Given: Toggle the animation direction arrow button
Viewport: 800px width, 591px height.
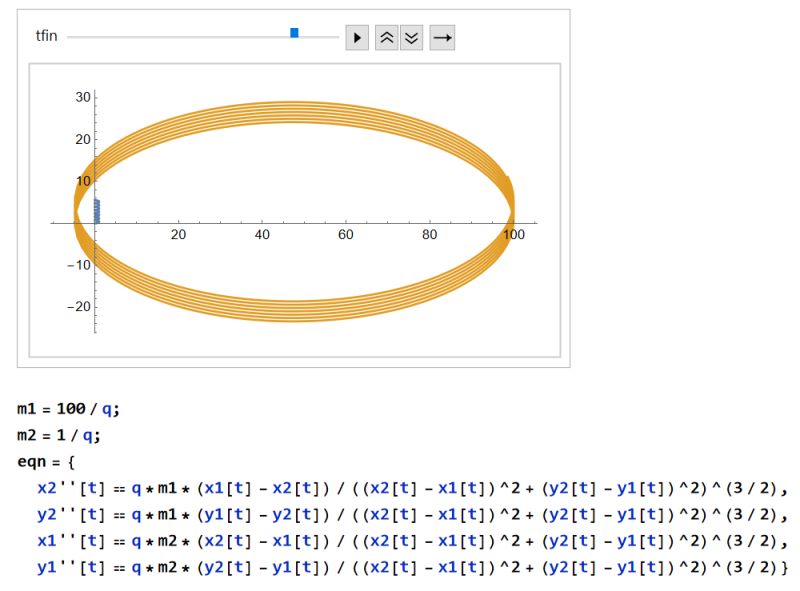Looking at the screenshot, I should [x=442, y=38].
